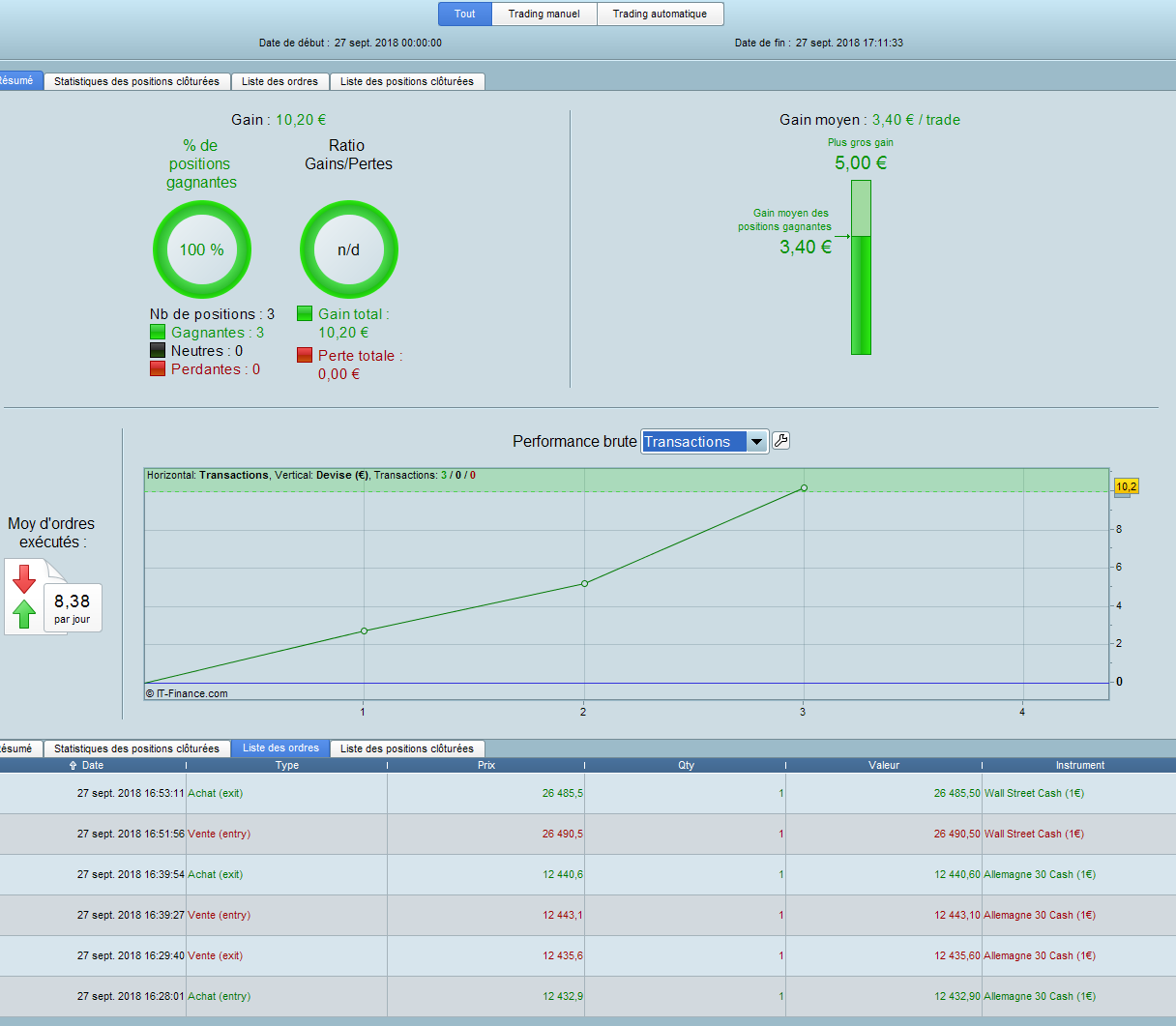Click the Instrument column header
Viewport: 1176px width, 1026px height.
pyautogui.click(x=1079, y=765)
